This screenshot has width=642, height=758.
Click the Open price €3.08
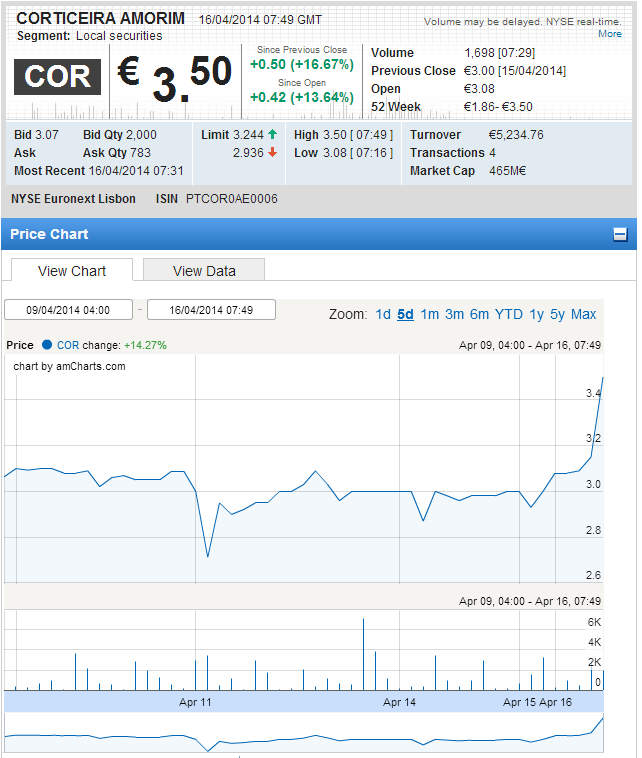479,88
